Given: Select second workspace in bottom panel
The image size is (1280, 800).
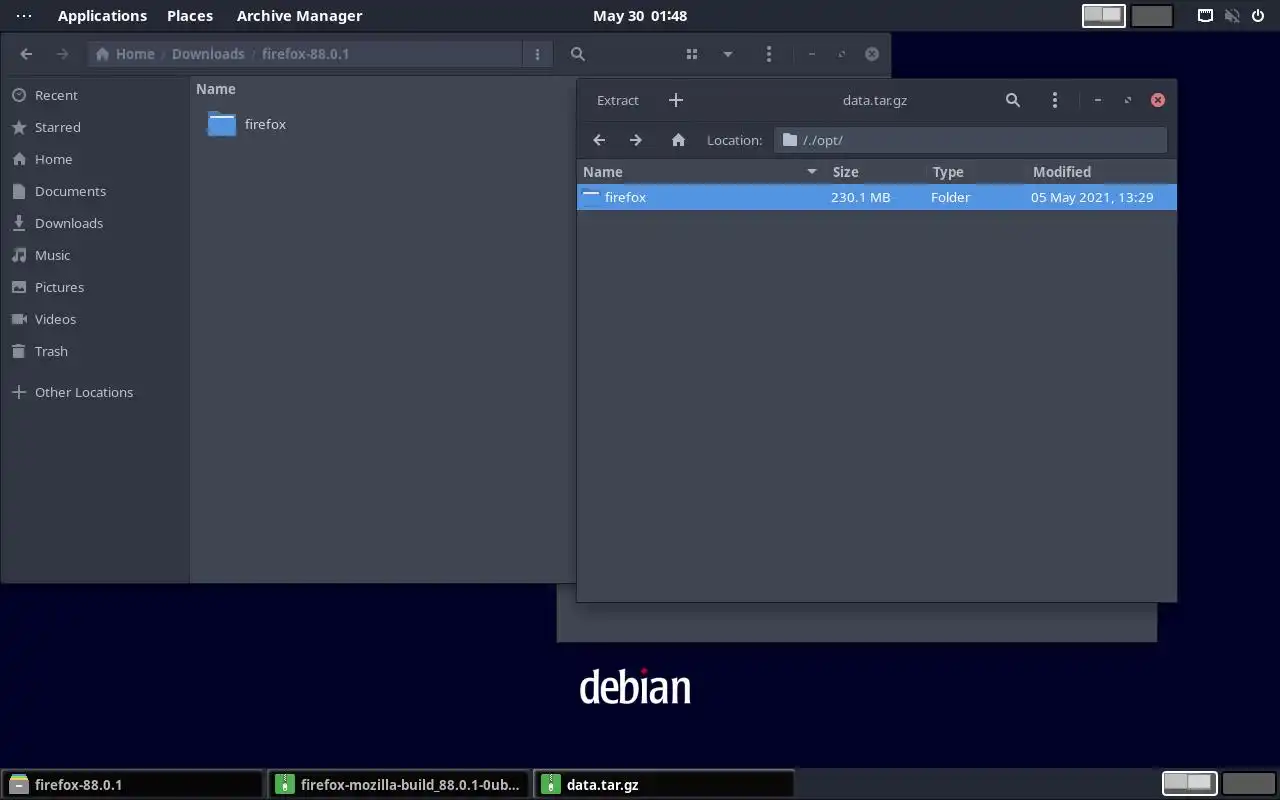Looking at the screenshot, I should (x=1249, y=783).
